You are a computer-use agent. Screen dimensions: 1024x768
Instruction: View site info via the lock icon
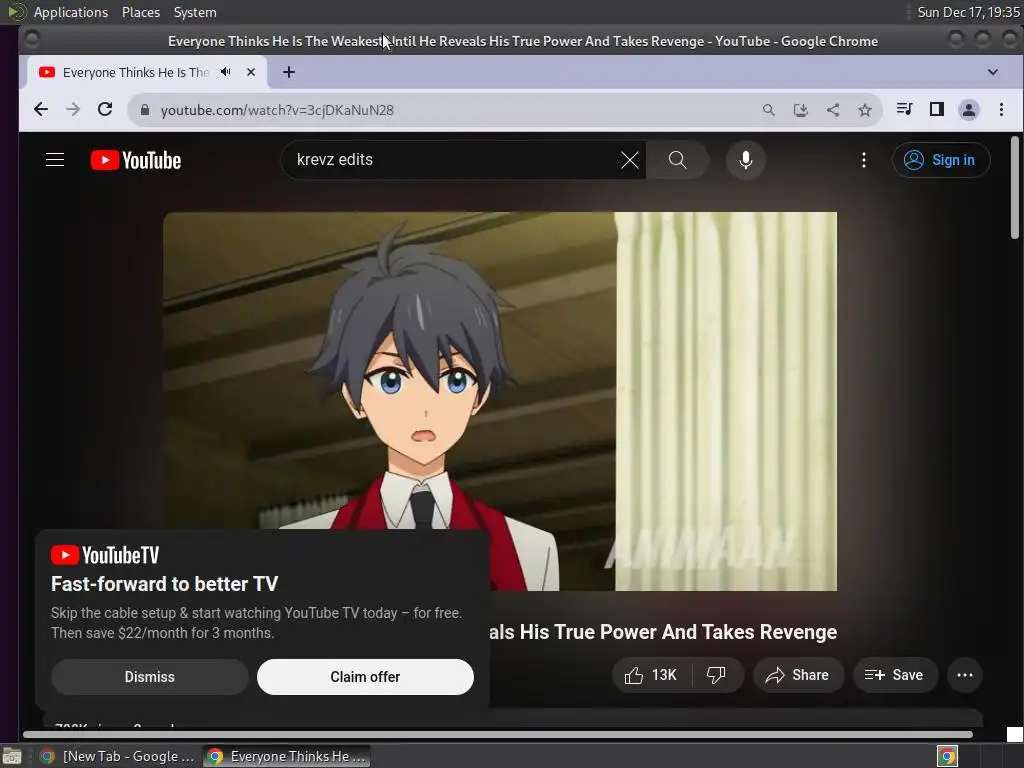[x=145, y=110]
